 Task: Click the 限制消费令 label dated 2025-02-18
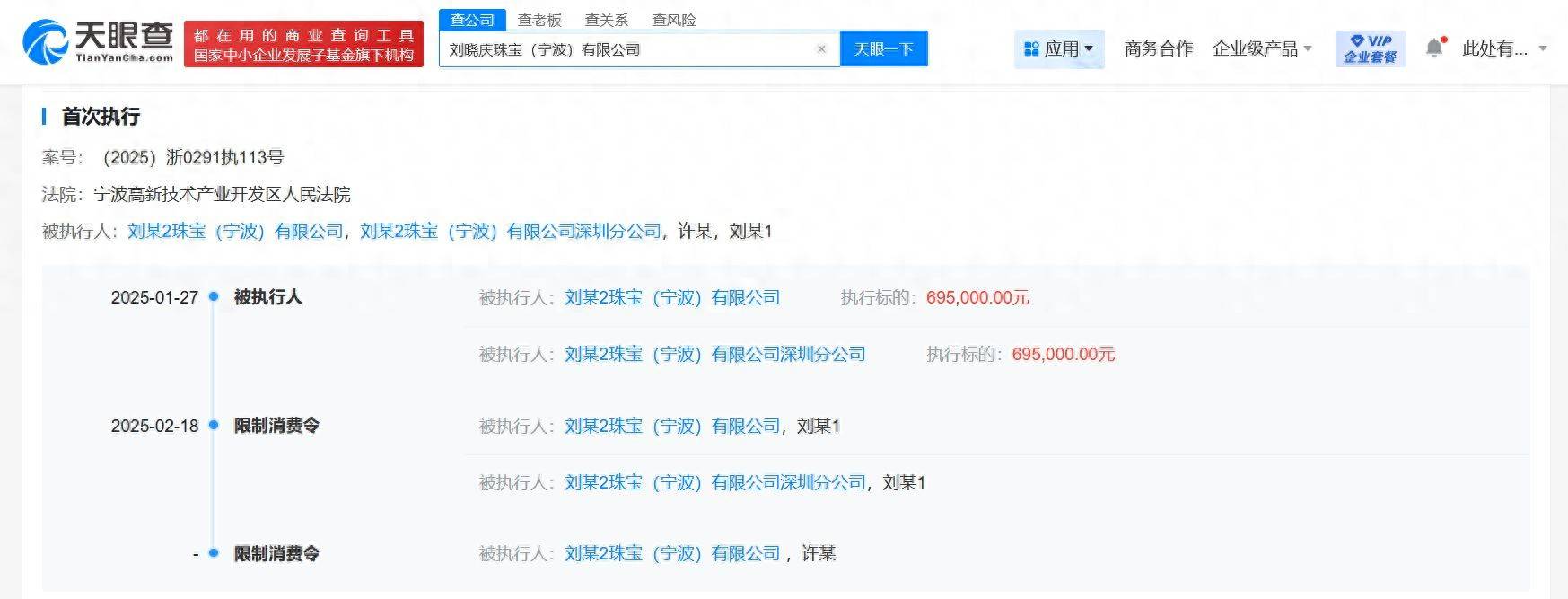[x=276, y=425]
